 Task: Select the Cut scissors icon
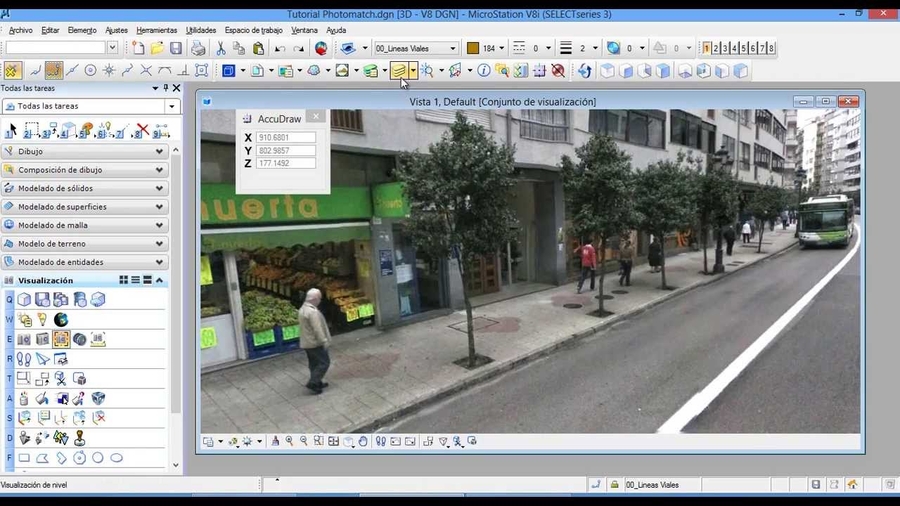pos(221,48)
